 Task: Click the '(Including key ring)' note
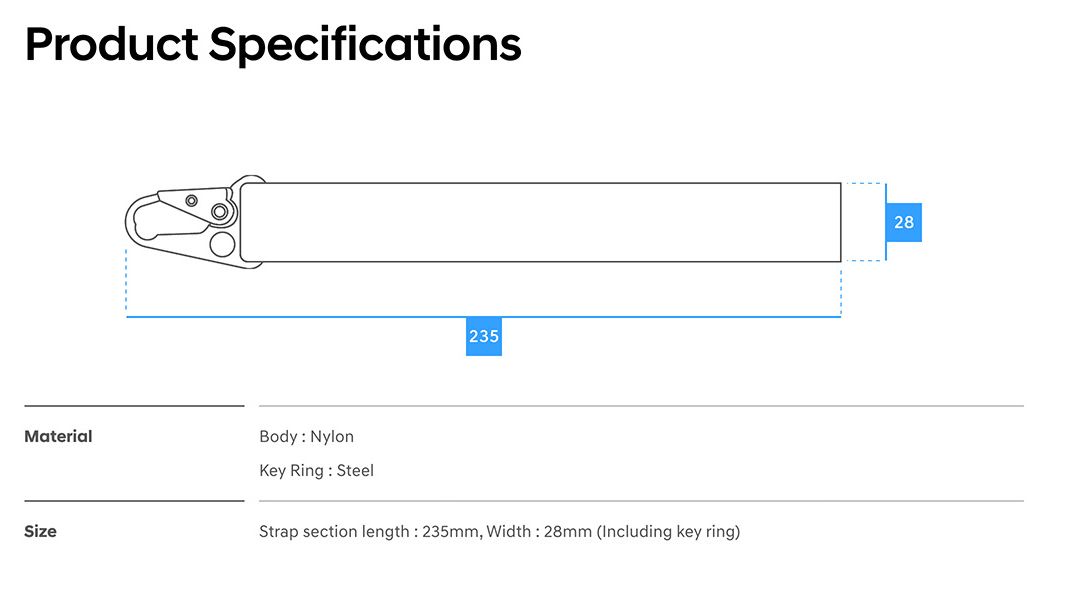point(668,531)
